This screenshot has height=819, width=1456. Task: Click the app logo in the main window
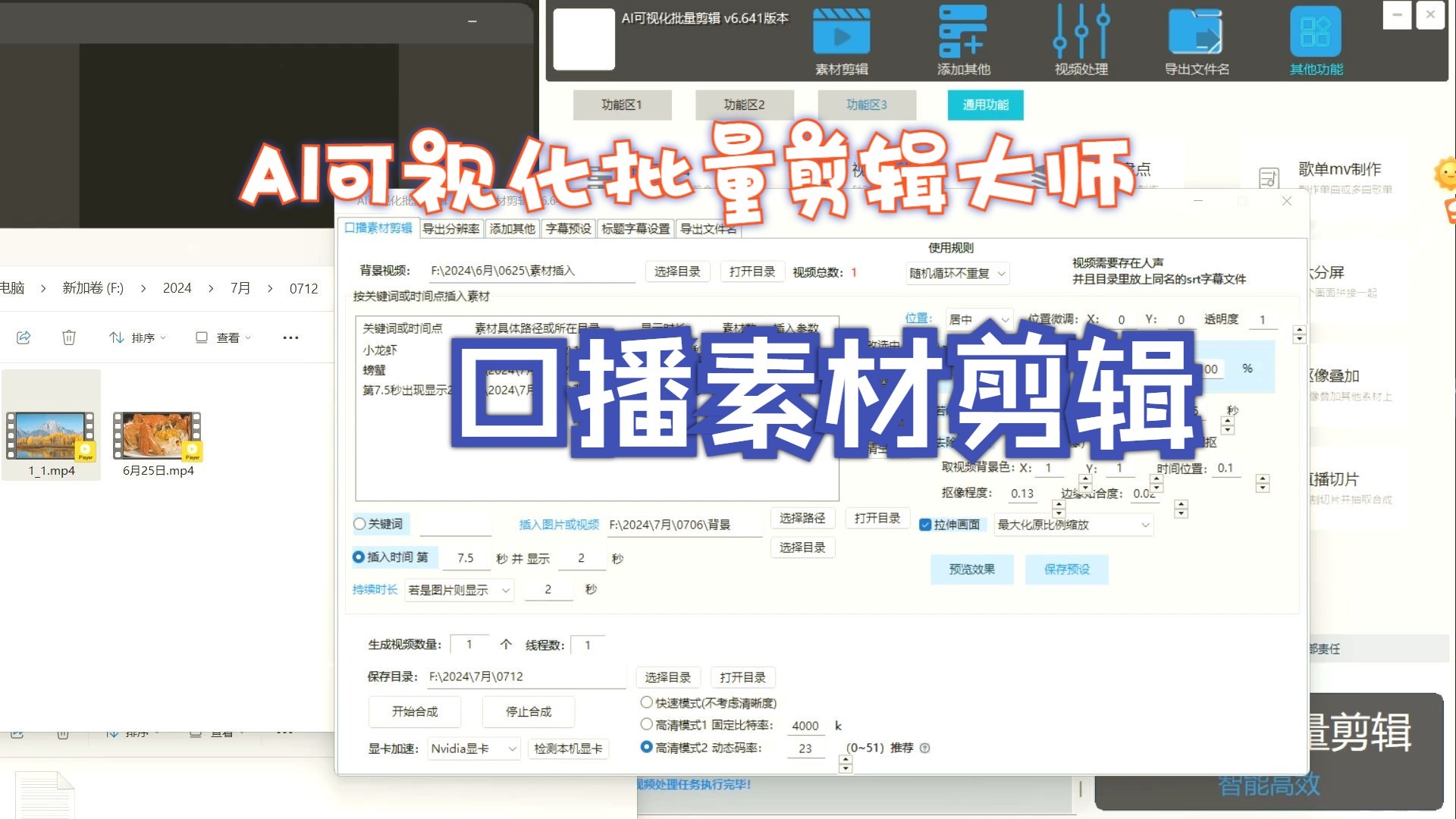coord(584,39)
